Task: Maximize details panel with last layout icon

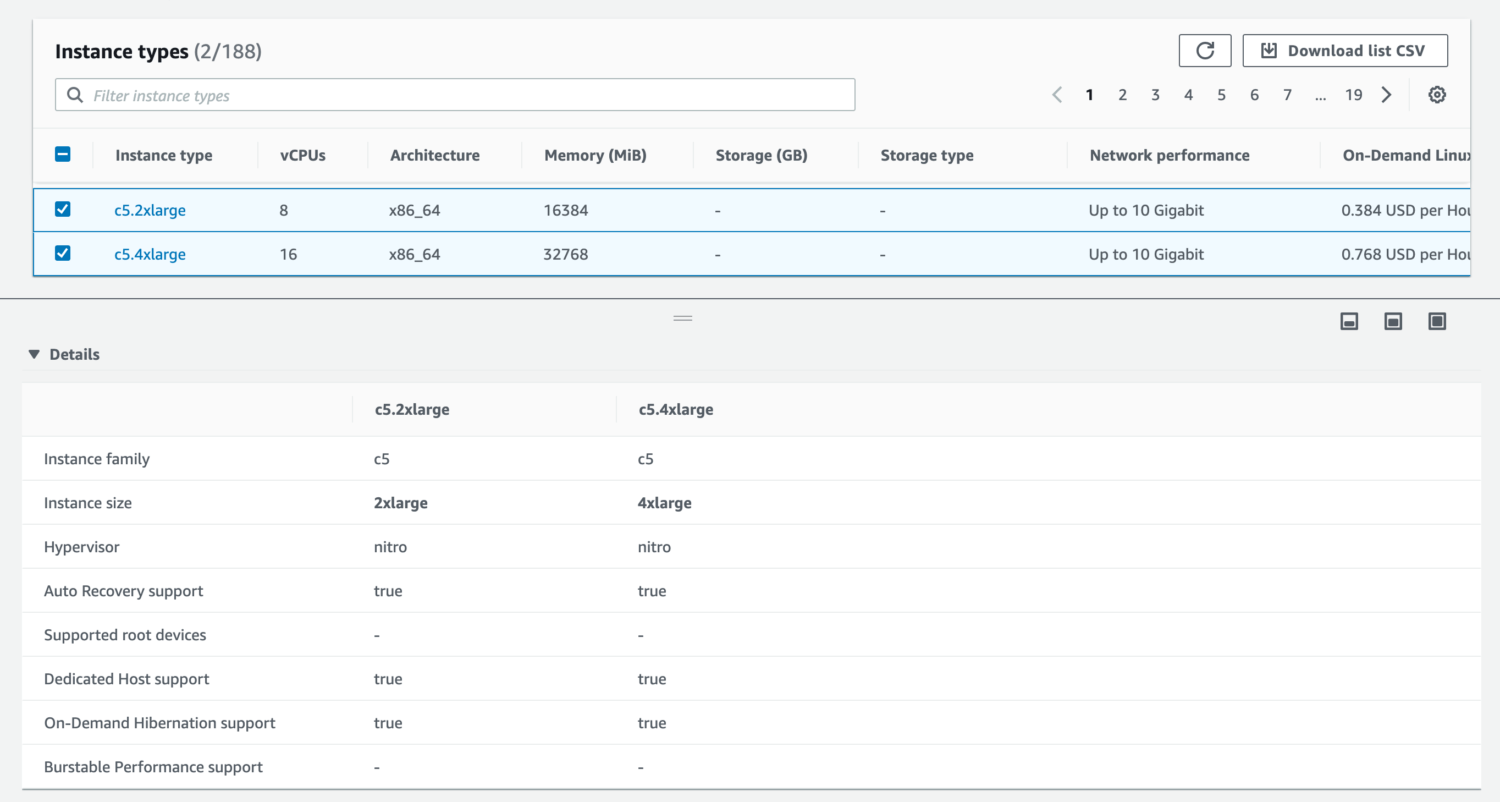Action: click(1437, 321)
